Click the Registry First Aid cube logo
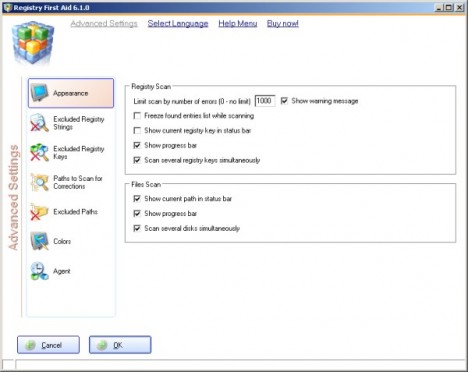This screenshot has width=468, height=372. (32, 43)
